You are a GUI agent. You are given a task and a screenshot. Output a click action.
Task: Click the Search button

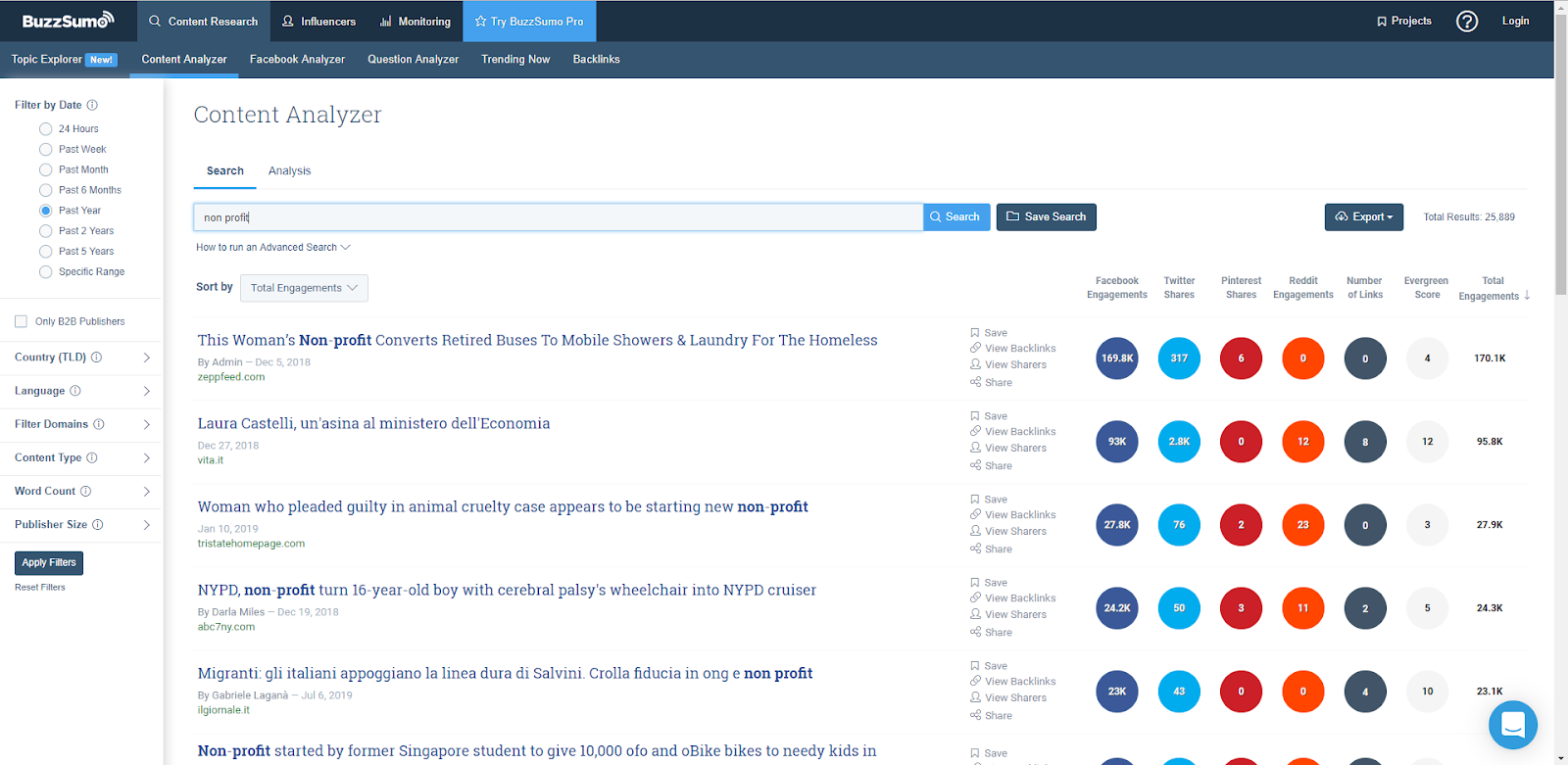956,216
